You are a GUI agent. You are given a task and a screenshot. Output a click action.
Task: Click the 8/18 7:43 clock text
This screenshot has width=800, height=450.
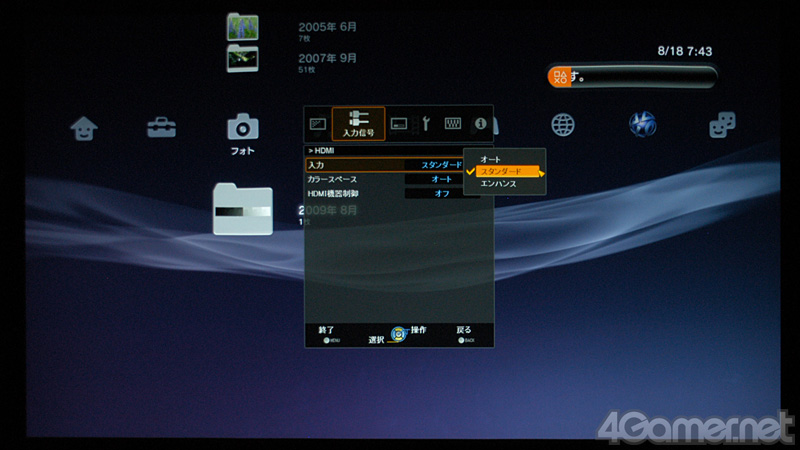click(685, 51)
